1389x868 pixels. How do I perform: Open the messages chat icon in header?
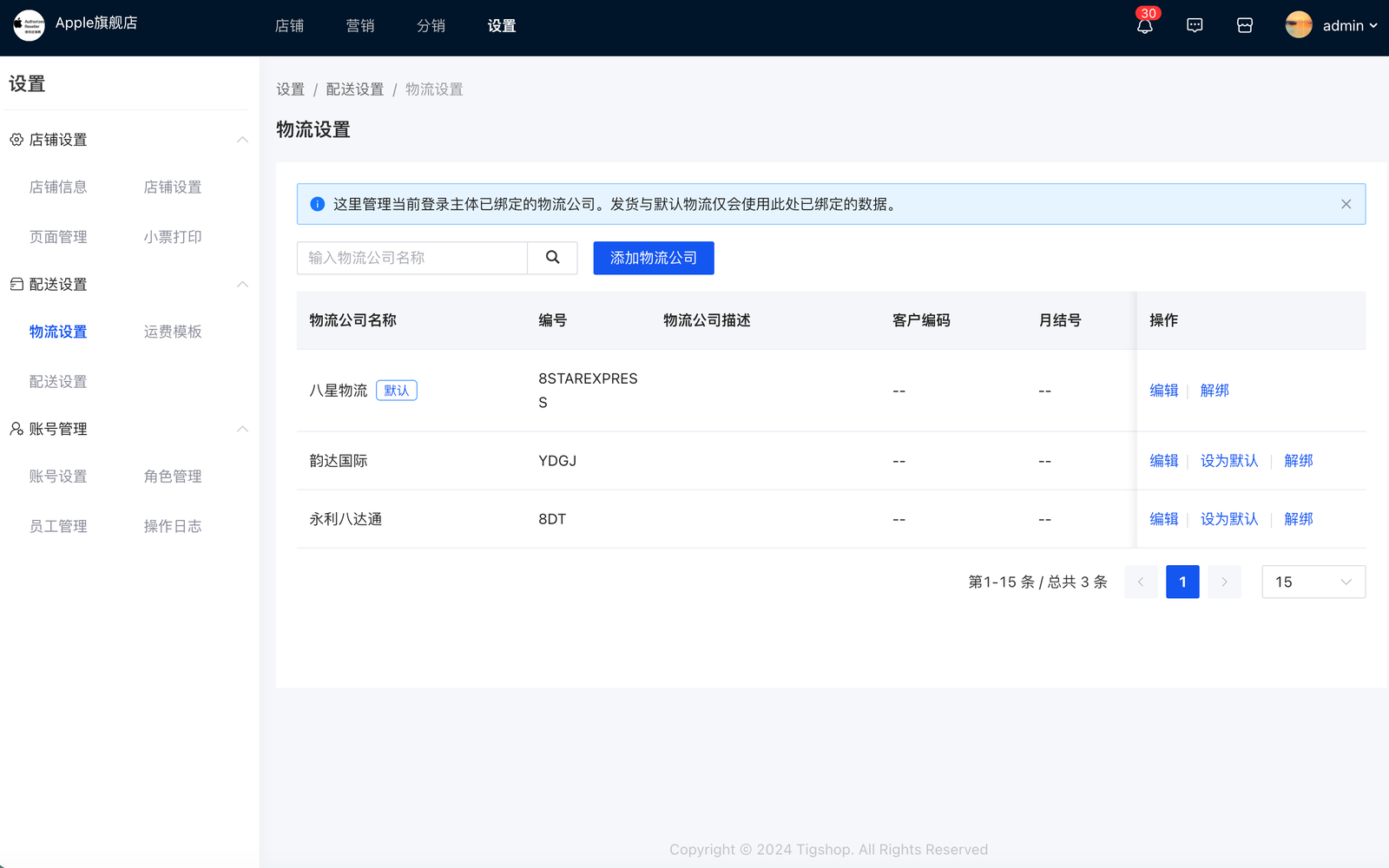1195,26
